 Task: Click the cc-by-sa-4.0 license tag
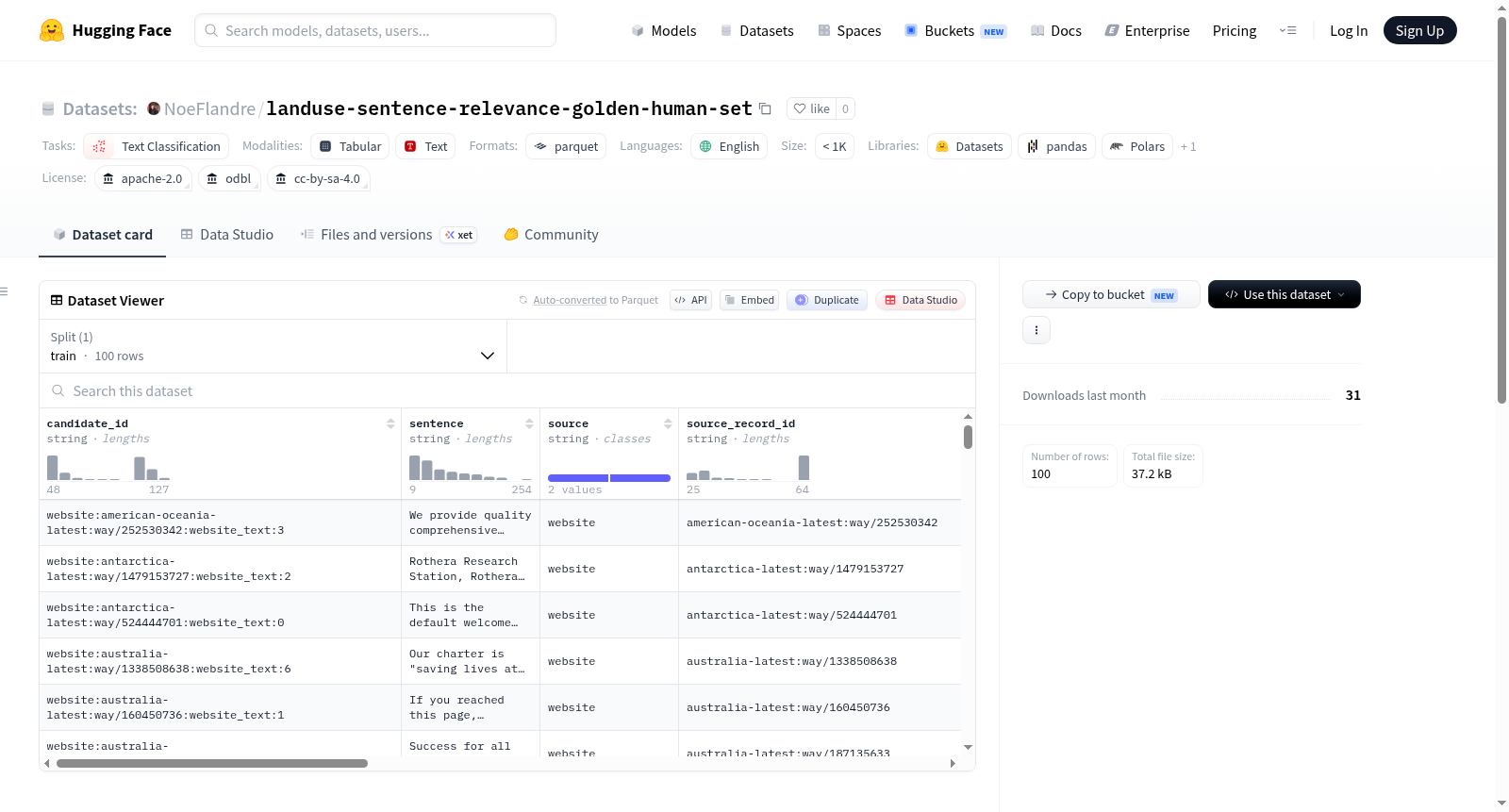(319, 178)
